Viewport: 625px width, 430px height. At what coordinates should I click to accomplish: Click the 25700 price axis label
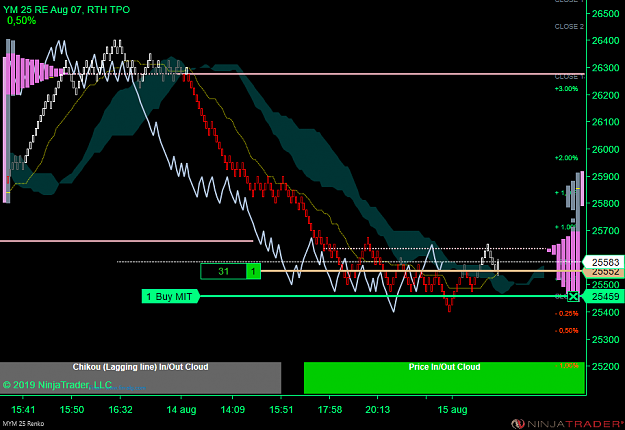click(605, 231)
